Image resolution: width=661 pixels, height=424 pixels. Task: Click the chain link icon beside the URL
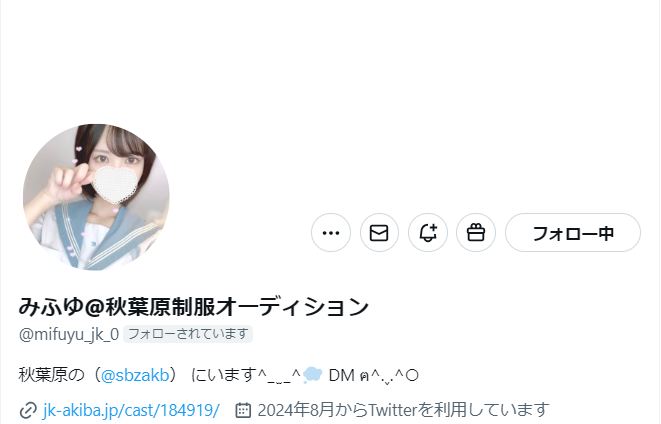[28, 410]
